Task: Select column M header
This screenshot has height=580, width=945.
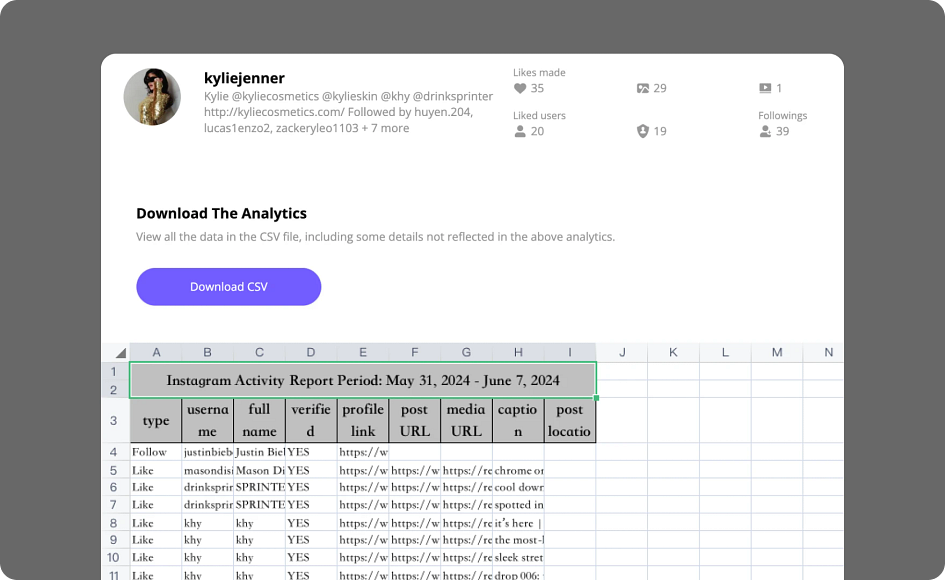Action: [777, 353]
